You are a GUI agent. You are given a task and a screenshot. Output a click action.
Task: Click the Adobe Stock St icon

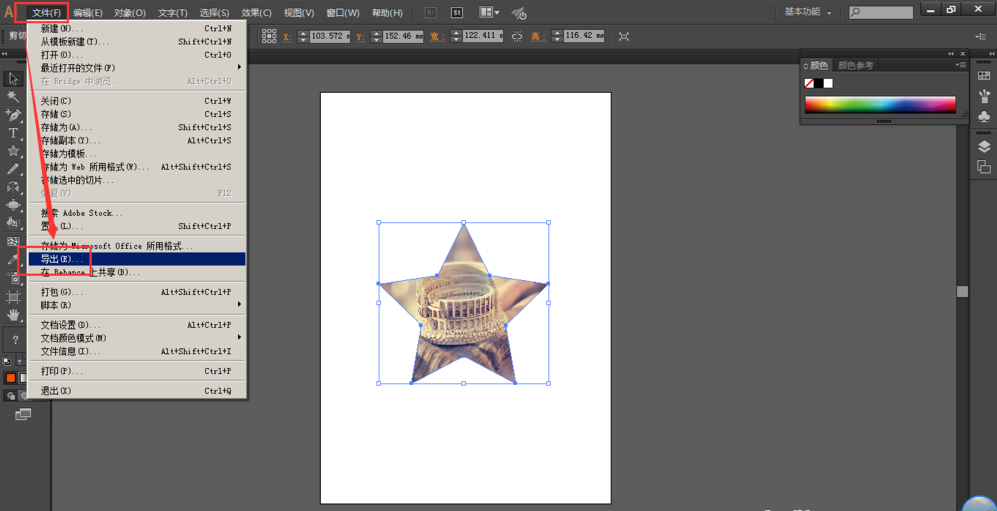tap(457, 13)
